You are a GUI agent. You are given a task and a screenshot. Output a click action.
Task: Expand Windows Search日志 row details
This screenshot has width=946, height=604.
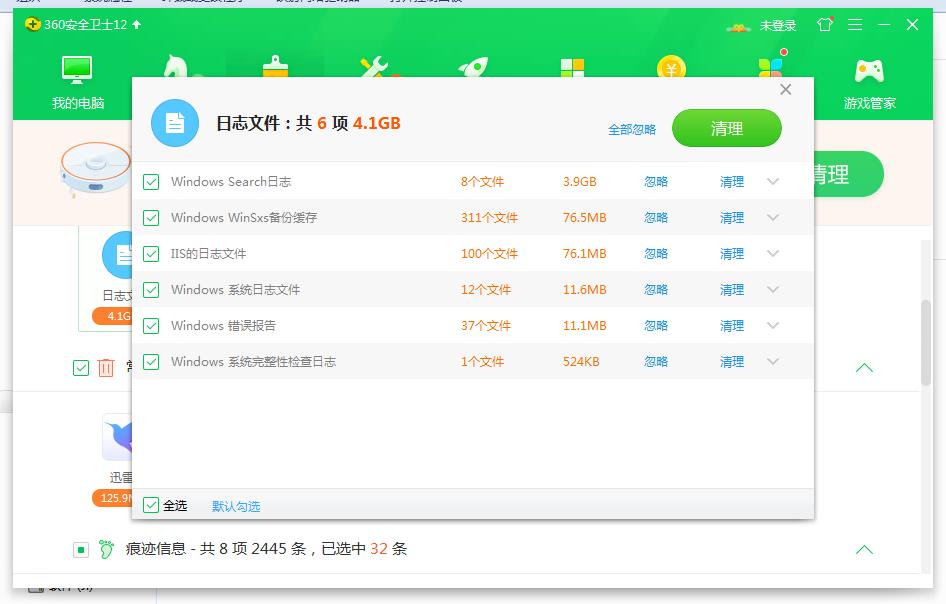[773, 182]
